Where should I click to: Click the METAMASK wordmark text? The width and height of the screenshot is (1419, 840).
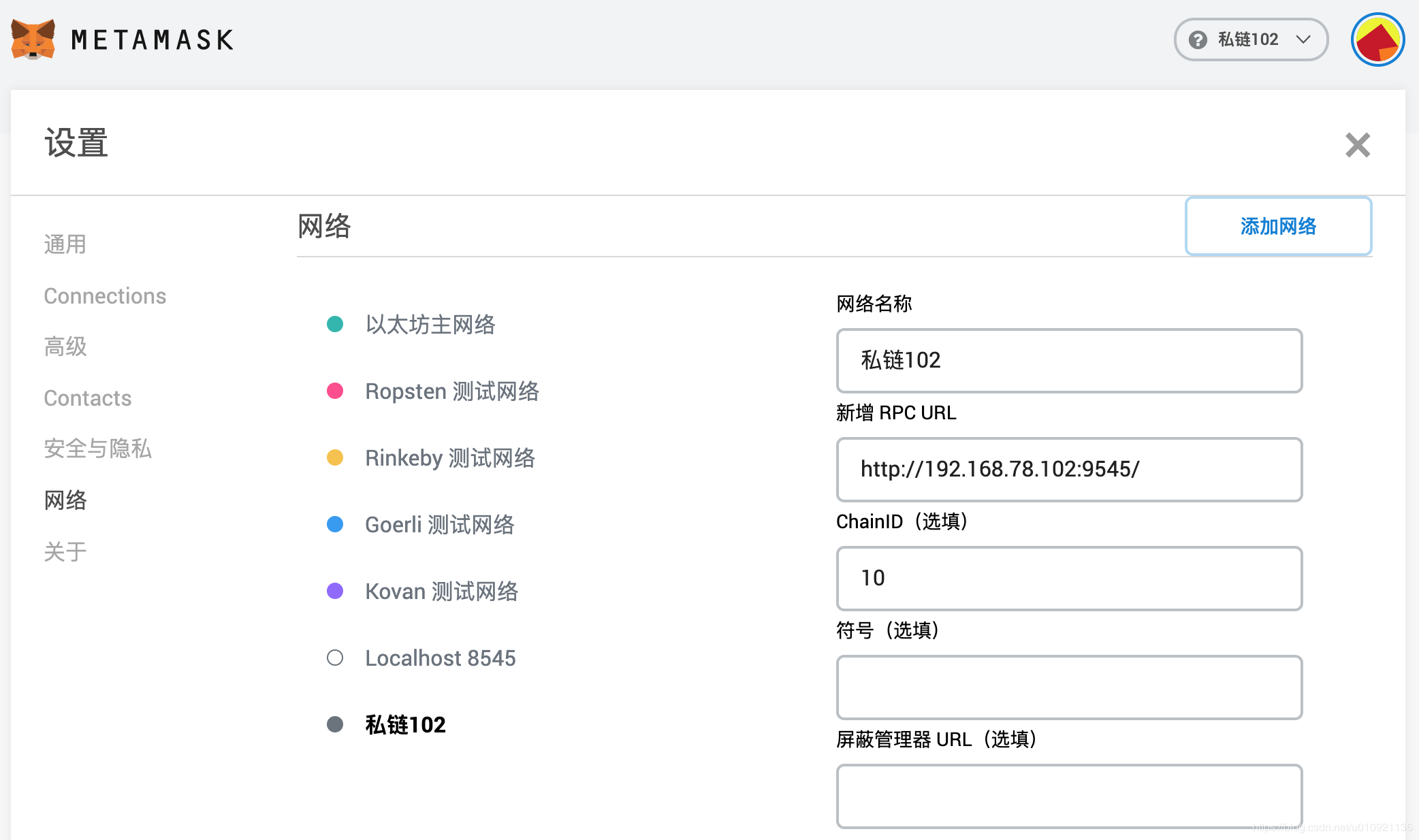[153, 40]
